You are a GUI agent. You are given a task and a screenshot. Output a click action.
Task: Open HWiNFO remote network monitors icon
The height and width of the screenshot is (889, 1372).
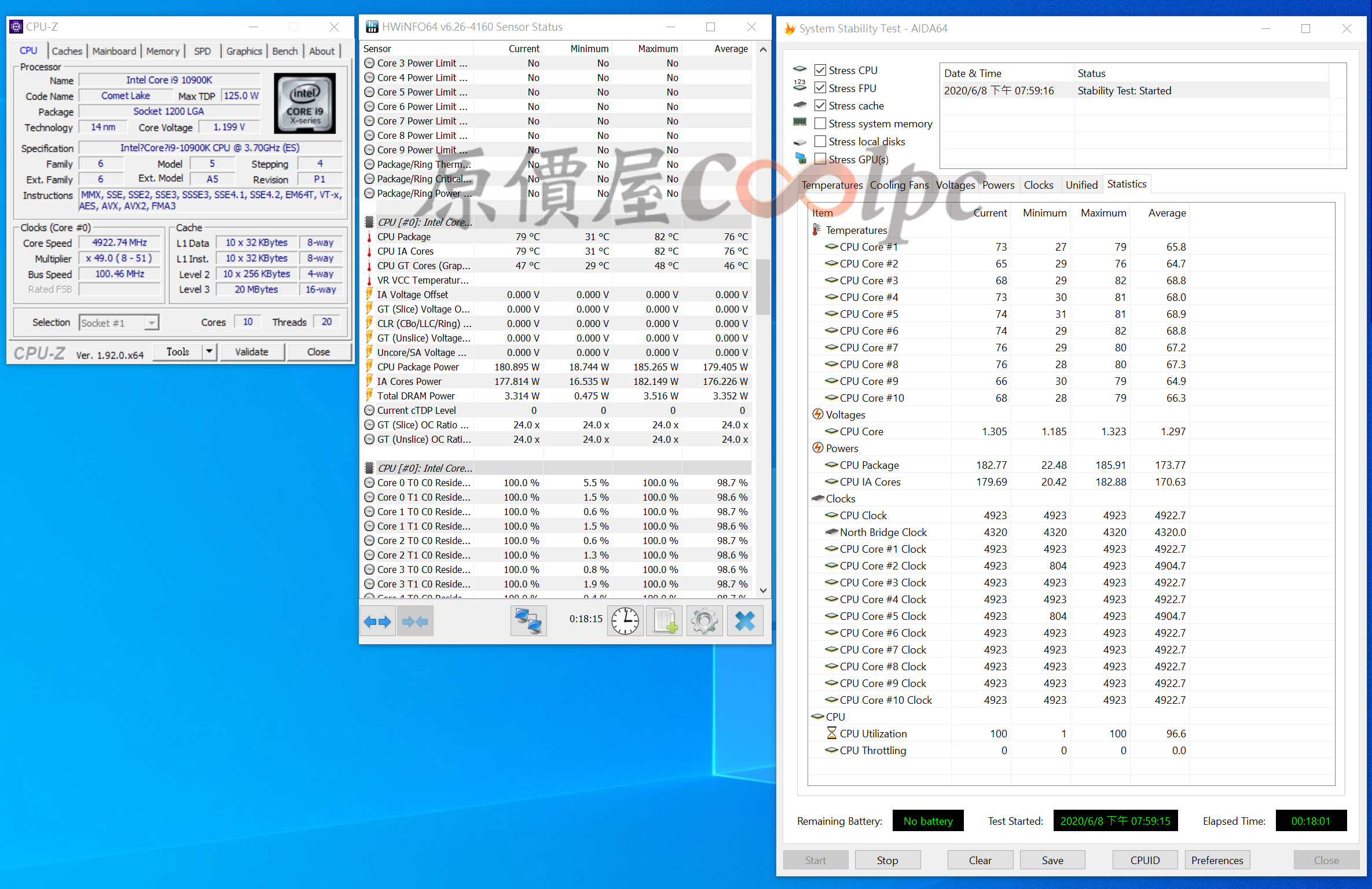click(x=528, y=621)
